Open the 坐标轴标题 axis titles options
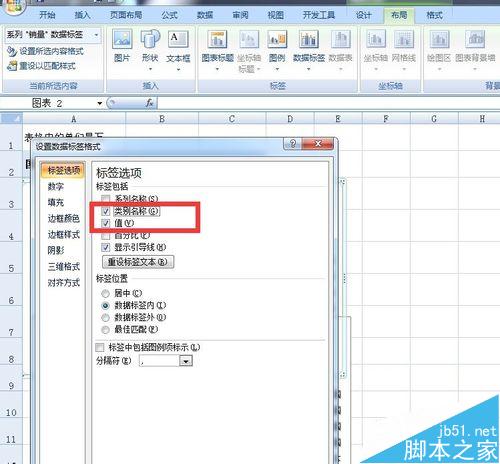 [249, 51]
